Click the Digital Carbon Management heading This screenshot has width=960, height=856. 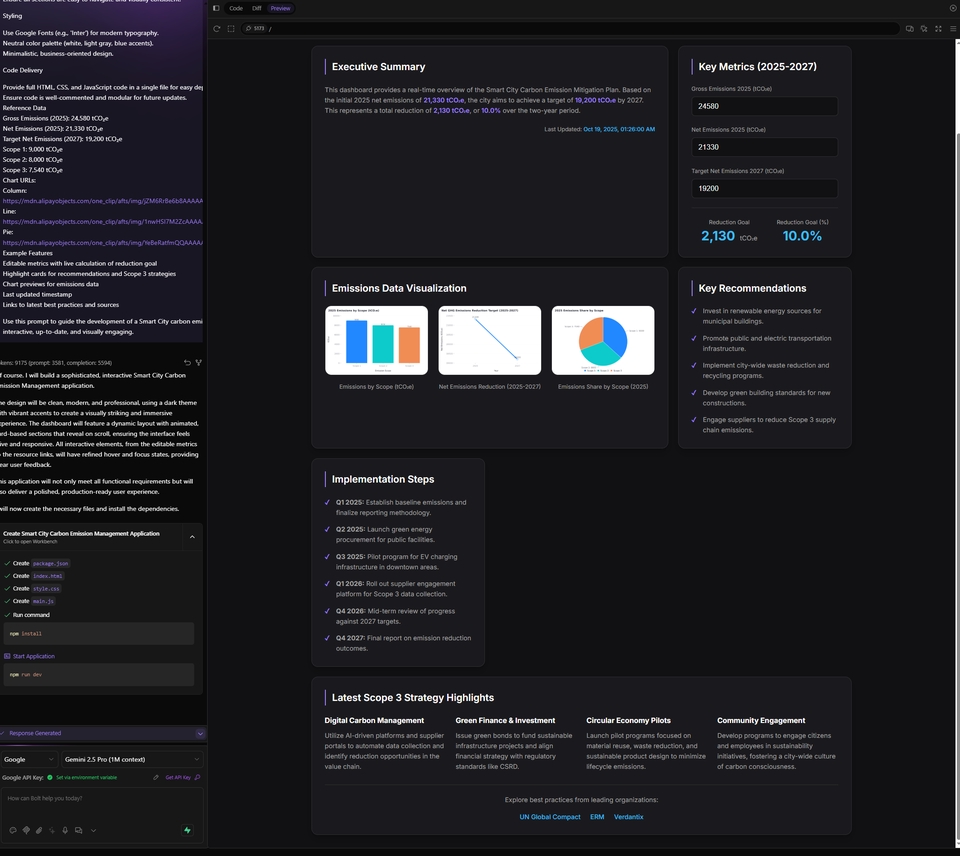click(x=374, y=721)
